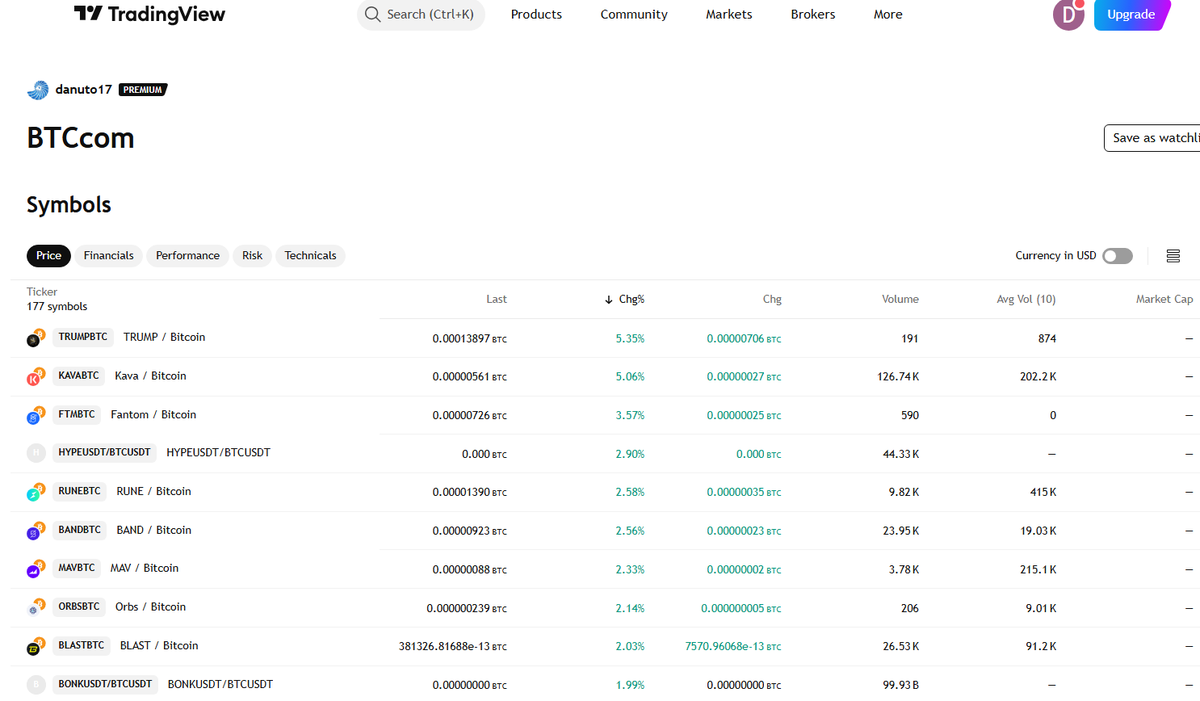This screenshot has width=1200, height=701.
Task: Sort by the Chg% column header
Action: 632,299
